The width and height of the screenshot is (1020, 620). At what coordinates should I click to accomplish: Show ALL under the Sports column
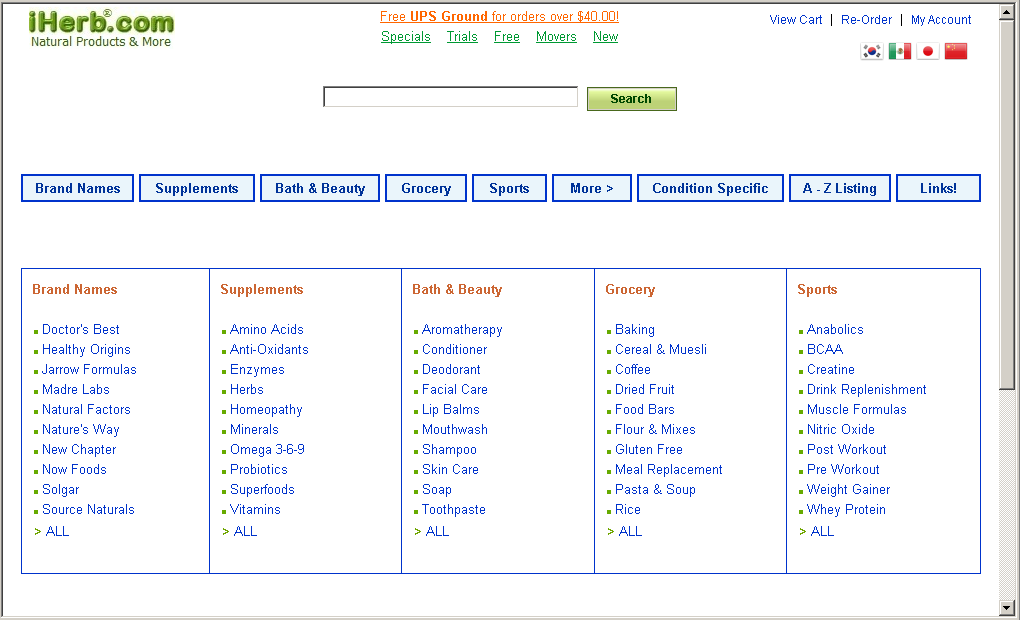coord(822,531)
